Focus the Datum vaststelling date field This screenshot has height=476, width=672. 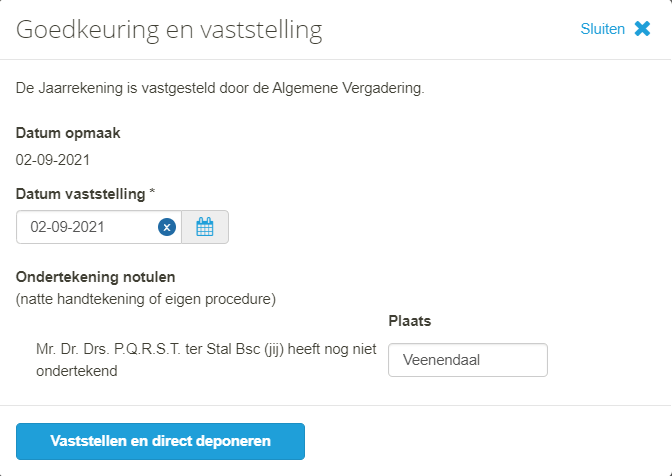coord(87,227)
